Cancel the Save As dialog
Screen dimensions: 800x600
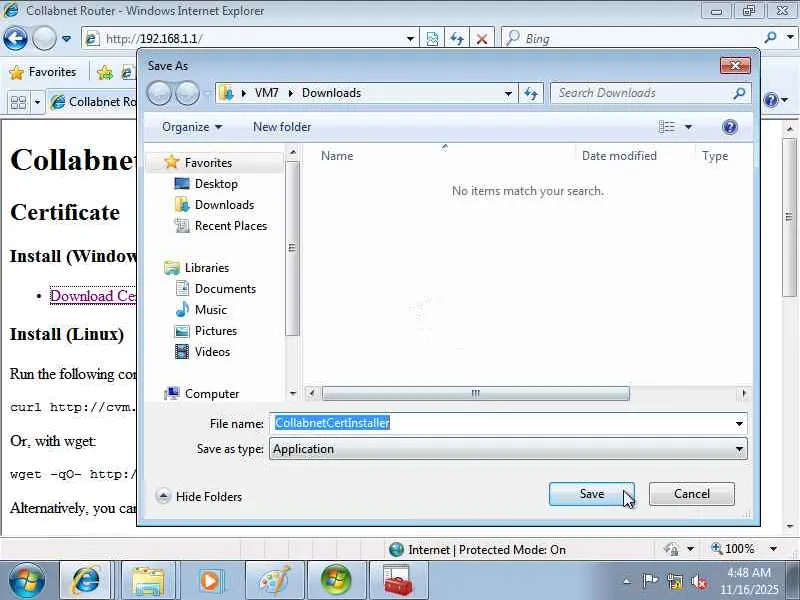[x=691, y=494]
